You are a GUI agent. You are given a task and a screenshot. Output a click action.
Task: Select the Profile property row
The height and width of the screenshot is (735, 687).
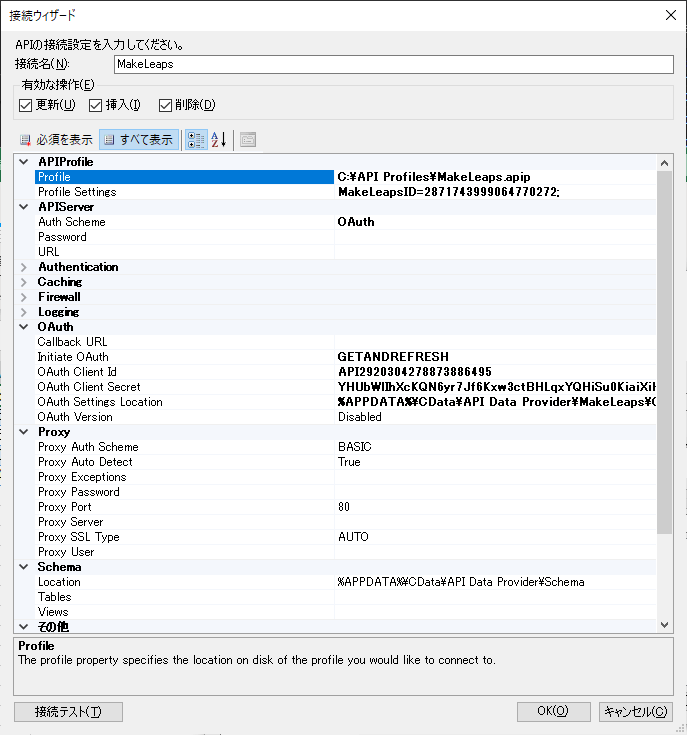pyautogui.click(x=184, y=177)
